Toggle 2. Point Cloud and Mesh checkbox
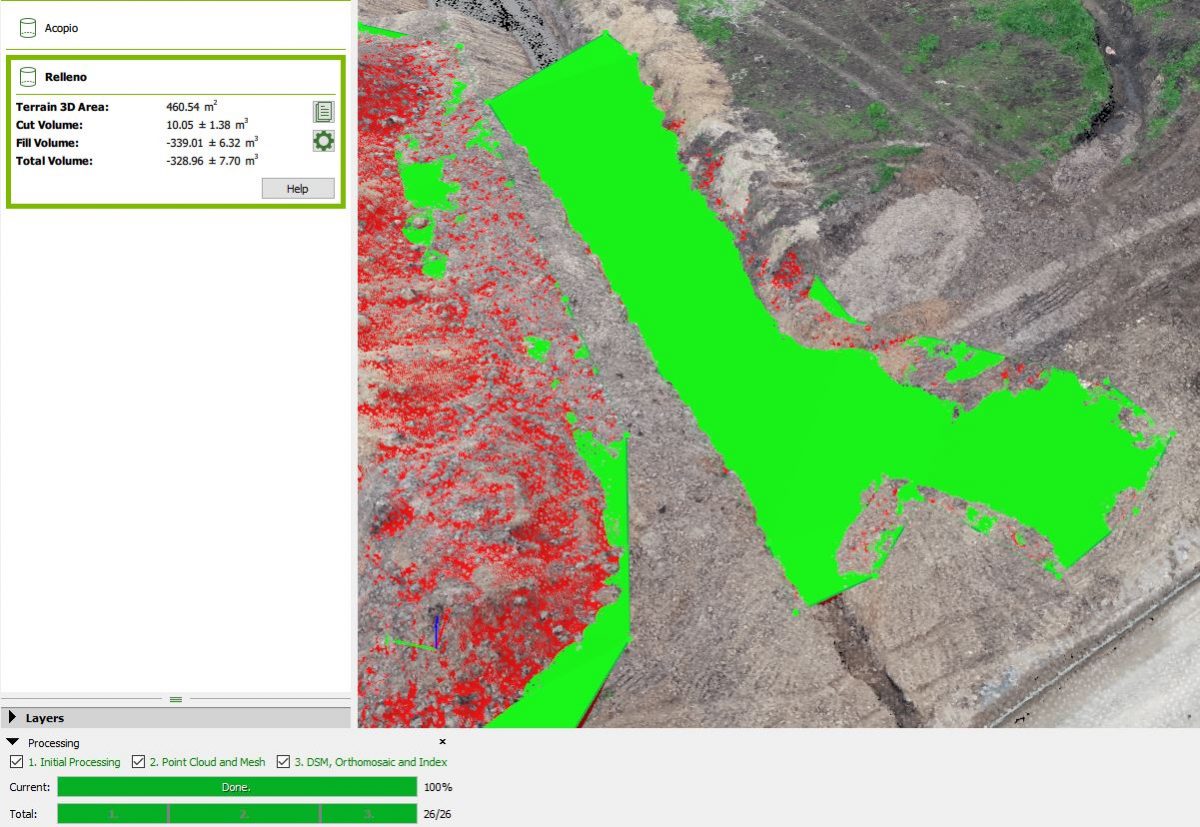Viewport: 1200px width, 827px height. pyautogui.click(x=138, y=762)
